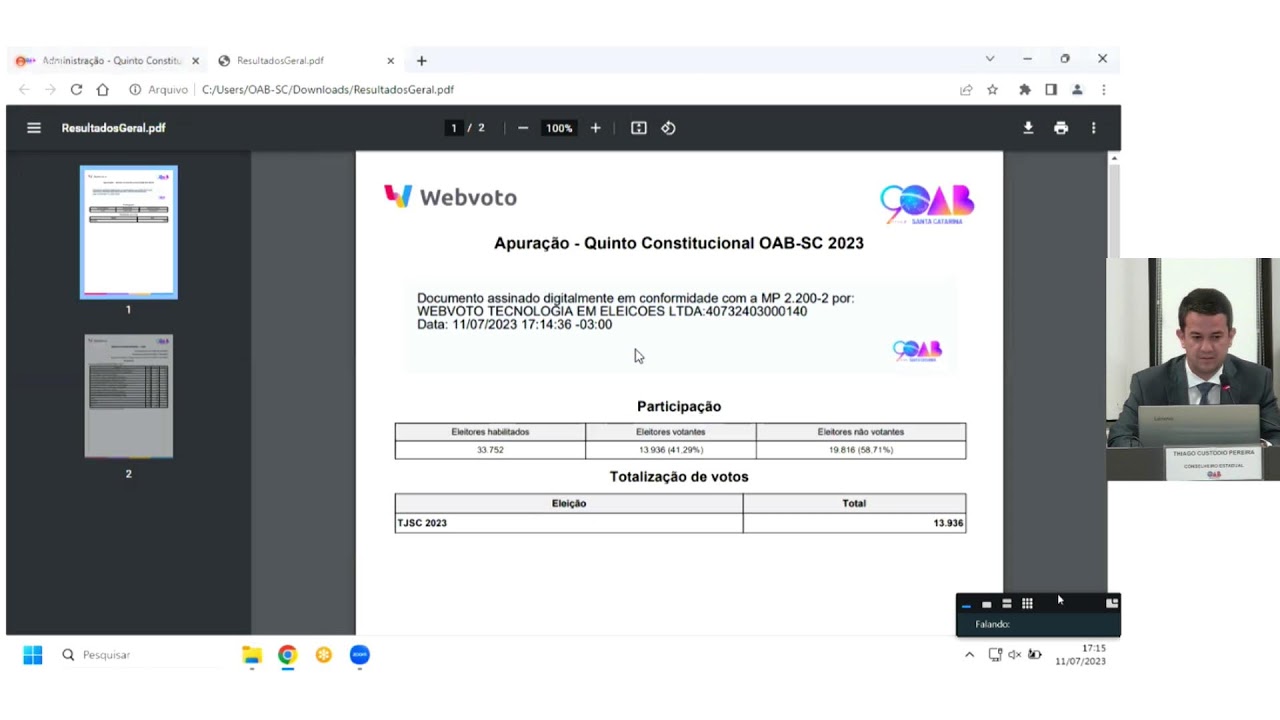Zoom in the PDF with plus button

click(x=595, y=128)
